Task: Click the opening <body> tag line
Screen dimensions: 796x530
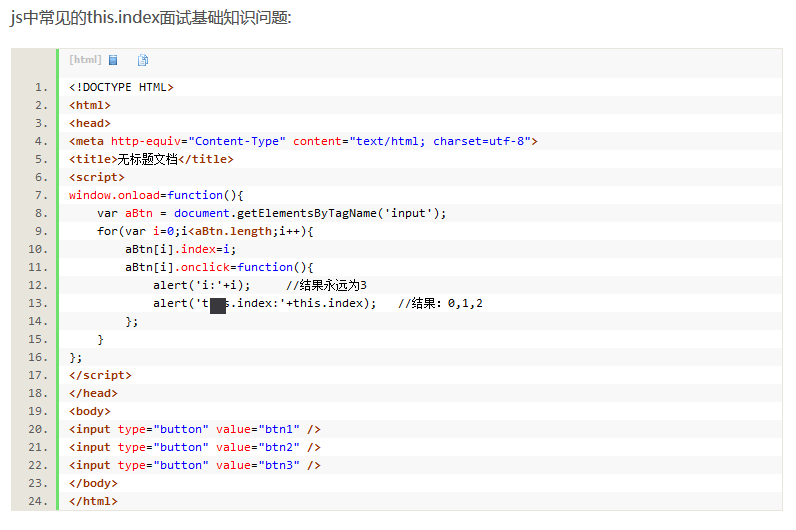Action: [90, 411]
